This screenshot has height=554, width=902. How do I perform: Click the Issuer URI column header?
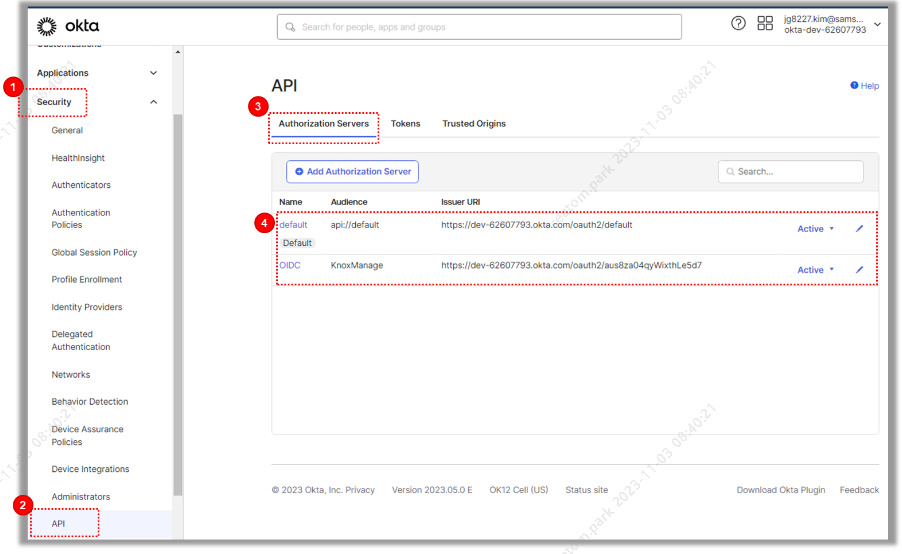click(x=460, y=202)
